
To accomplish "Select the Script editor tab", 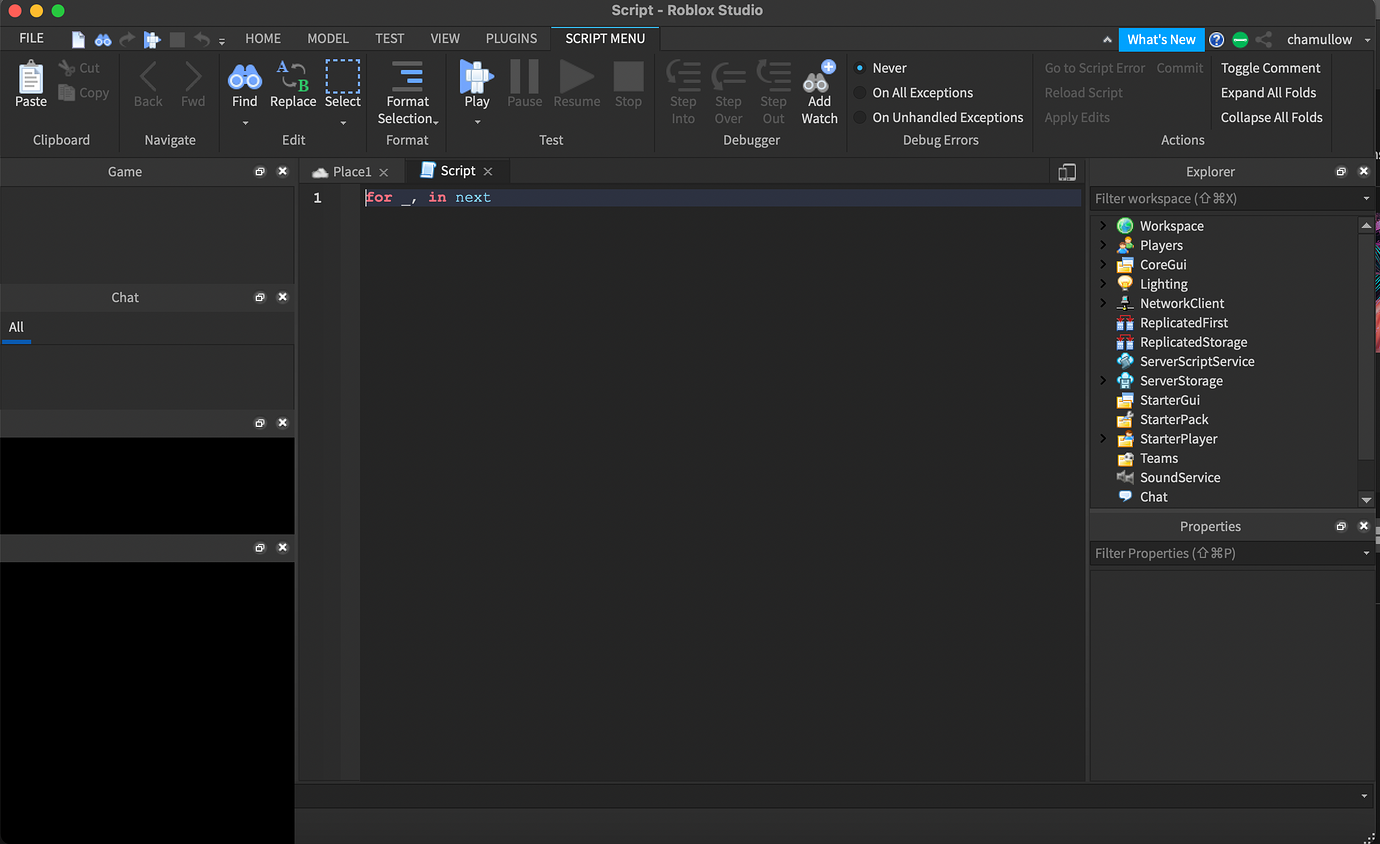I will [x=457, y=171].
